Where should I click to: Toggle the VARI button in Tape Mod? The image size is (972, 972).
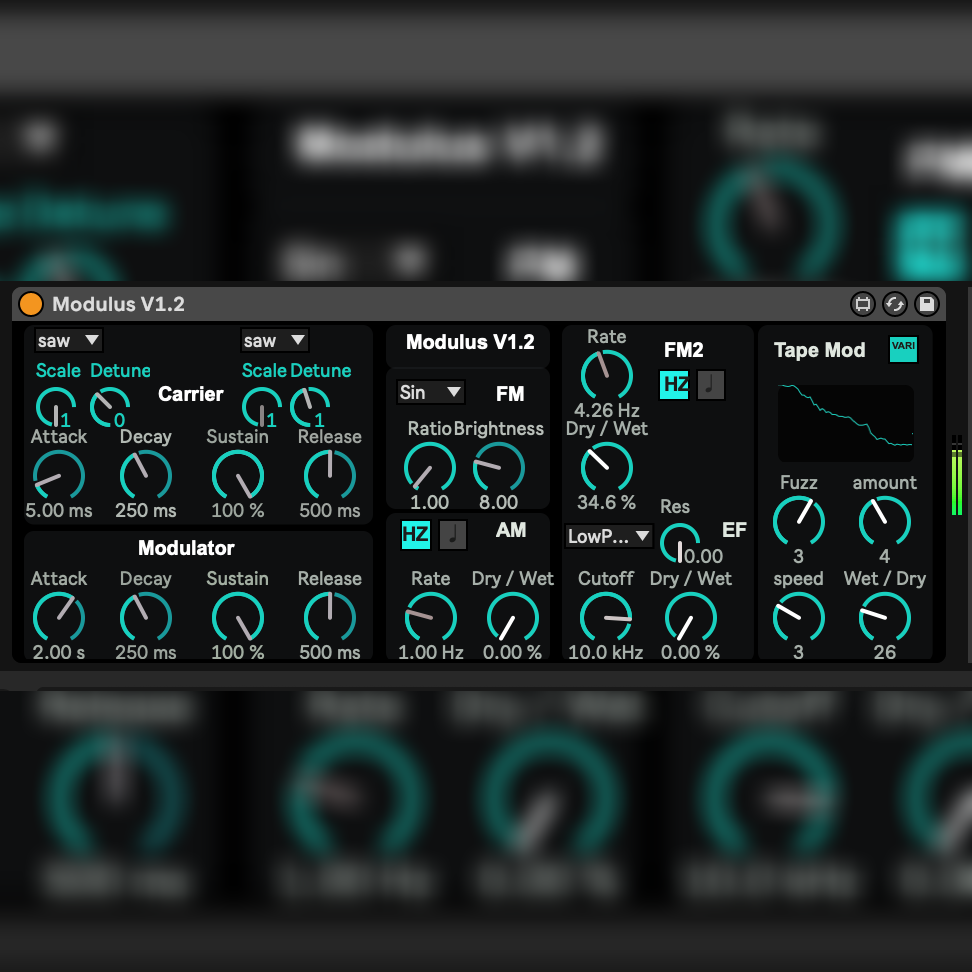click(903, 348)
